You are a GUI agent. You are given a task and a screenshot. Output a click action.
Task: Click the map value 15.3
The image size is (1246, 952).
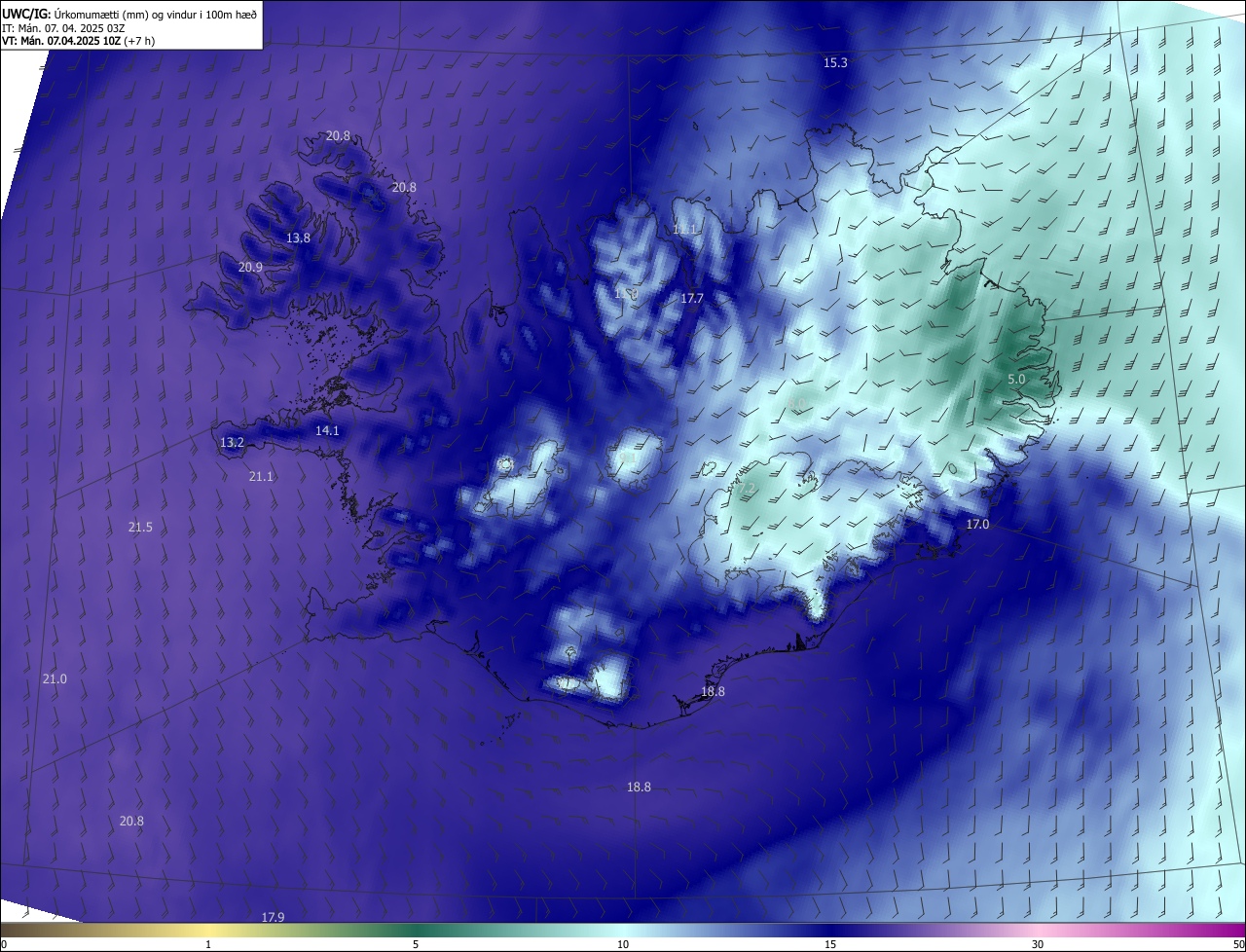pyautogui.click(x=835, y=62)
